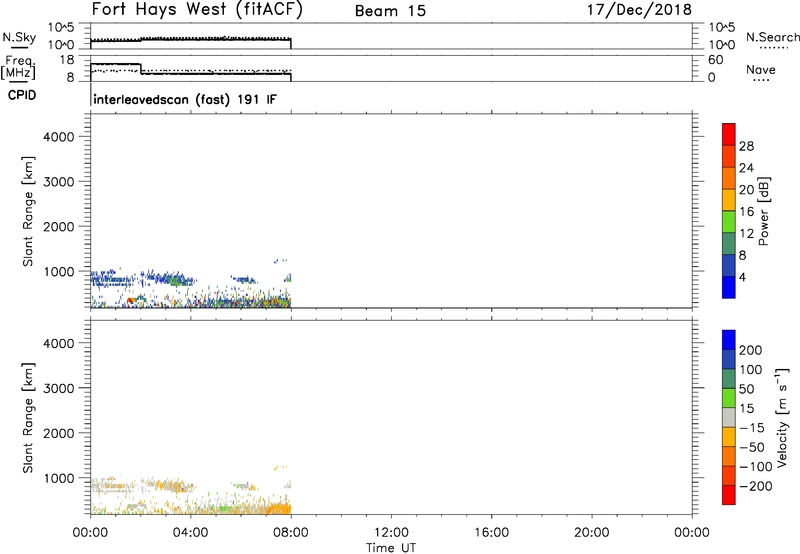Click the 'Velocity [m s-1]' color bar label
Screen dimensions: 800x554
tap(781, 417)
